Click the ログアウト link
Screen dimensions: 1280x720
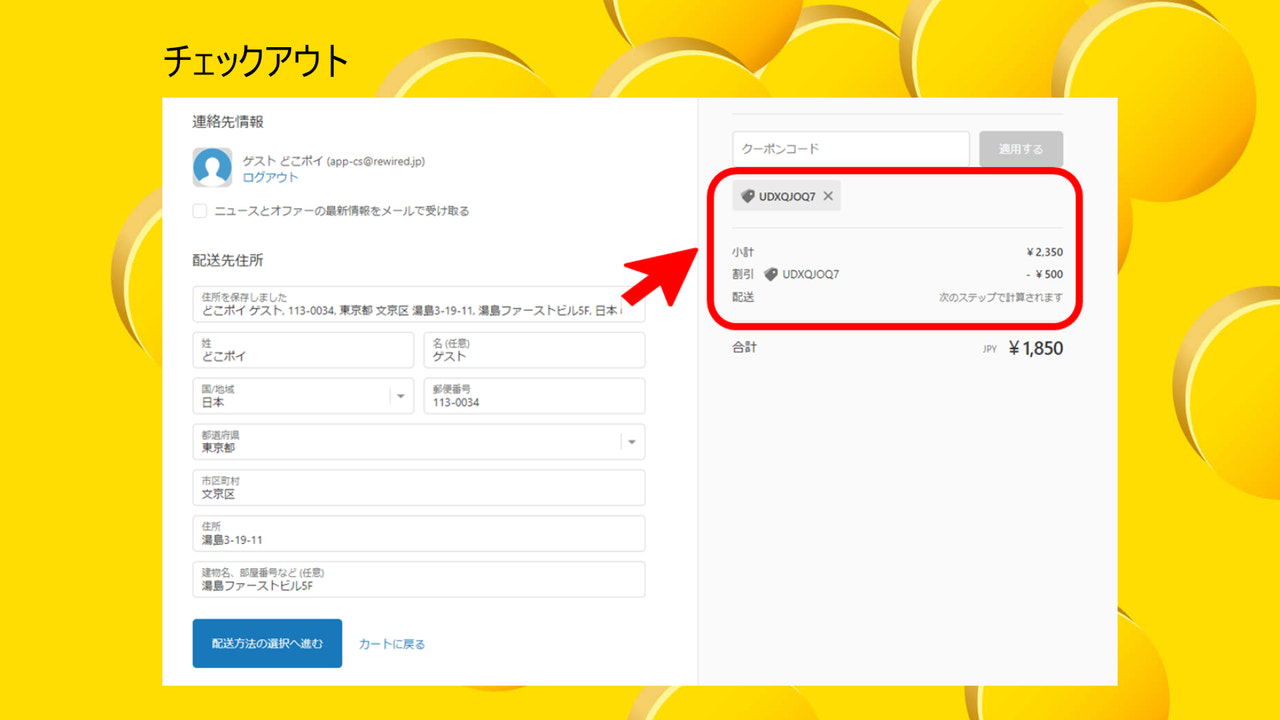pos(268,177)
